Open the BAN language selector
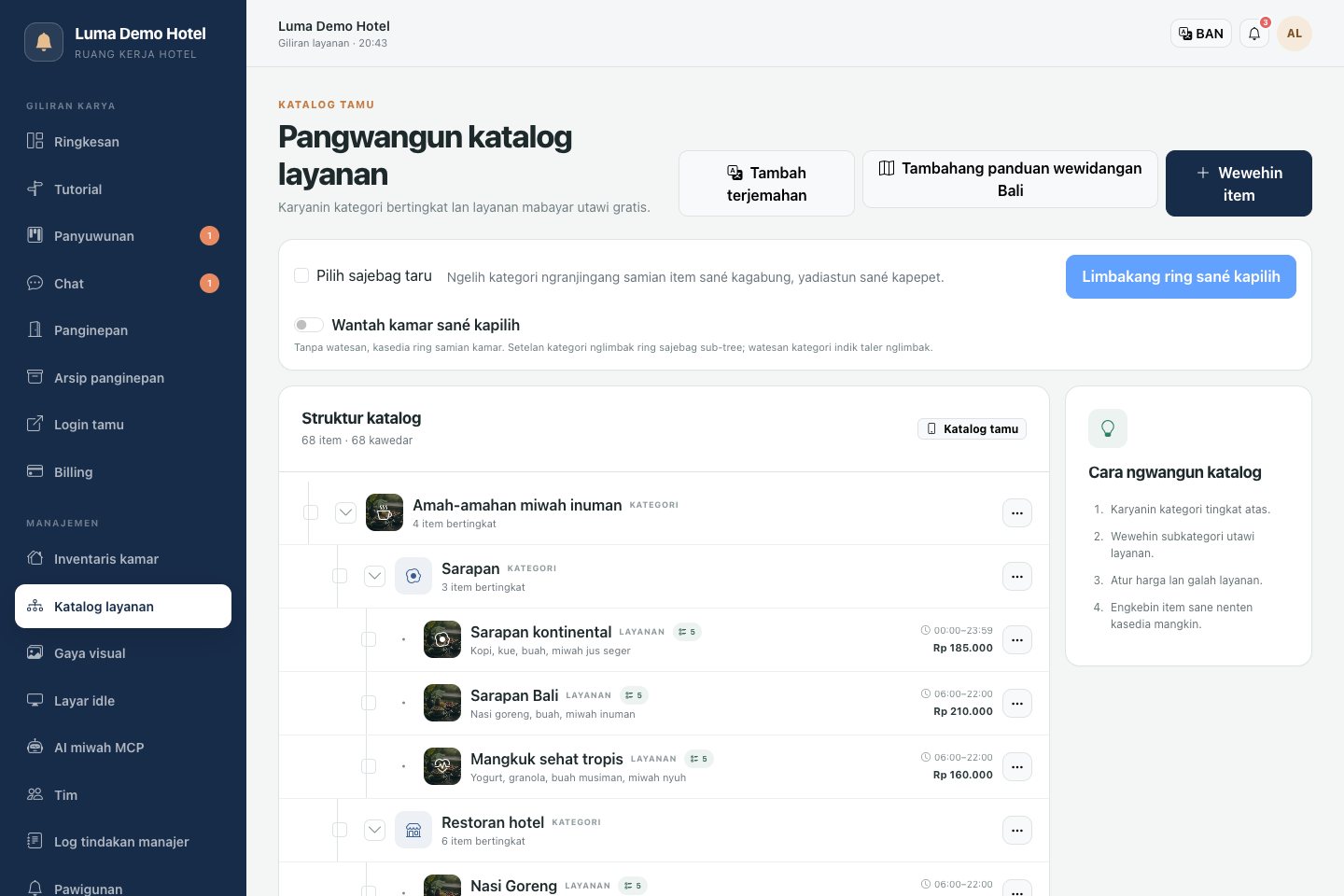1344x896 pixels. click(1201, 34)
